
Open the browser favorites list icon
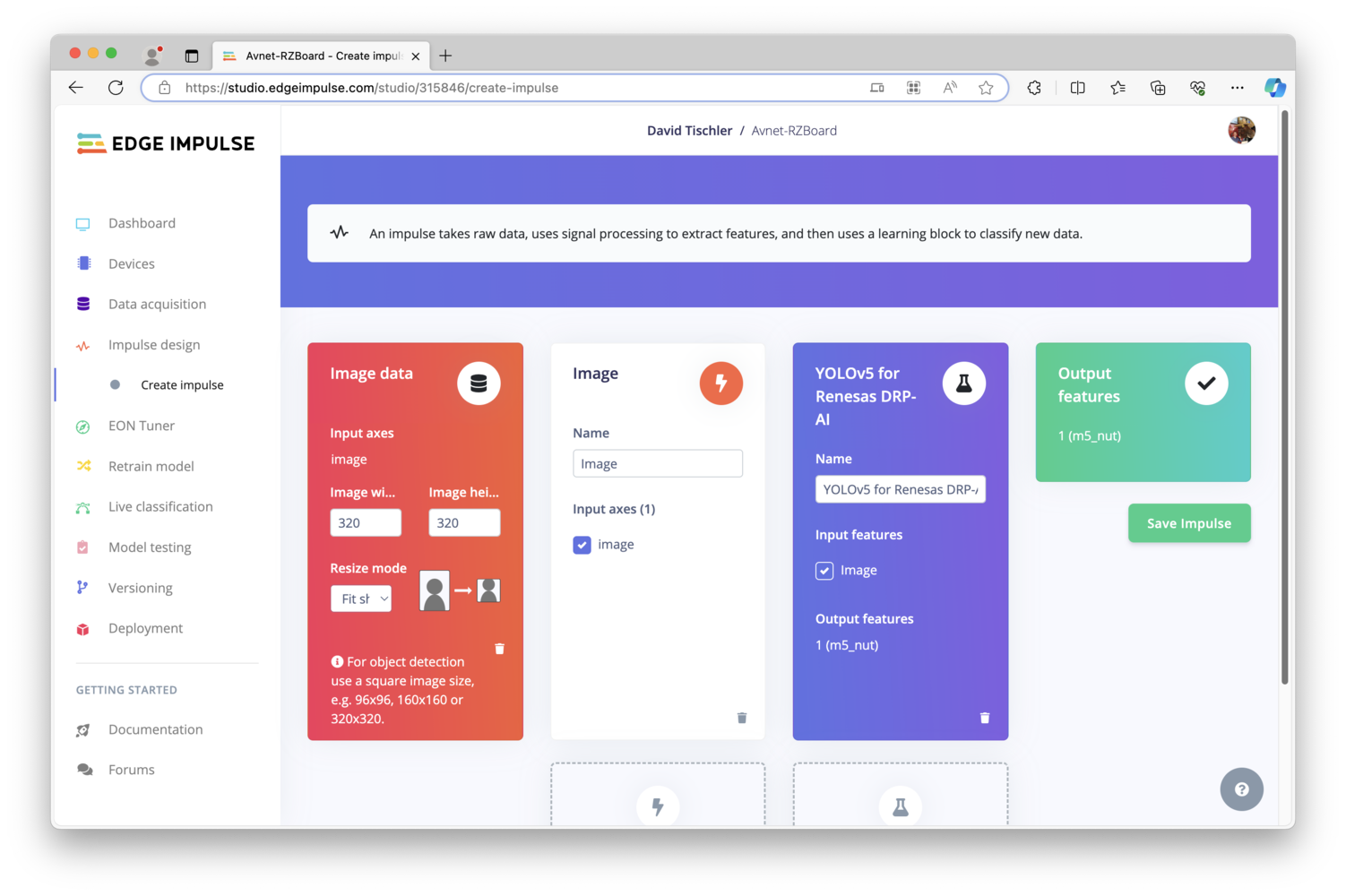[x=1117, y=88]
